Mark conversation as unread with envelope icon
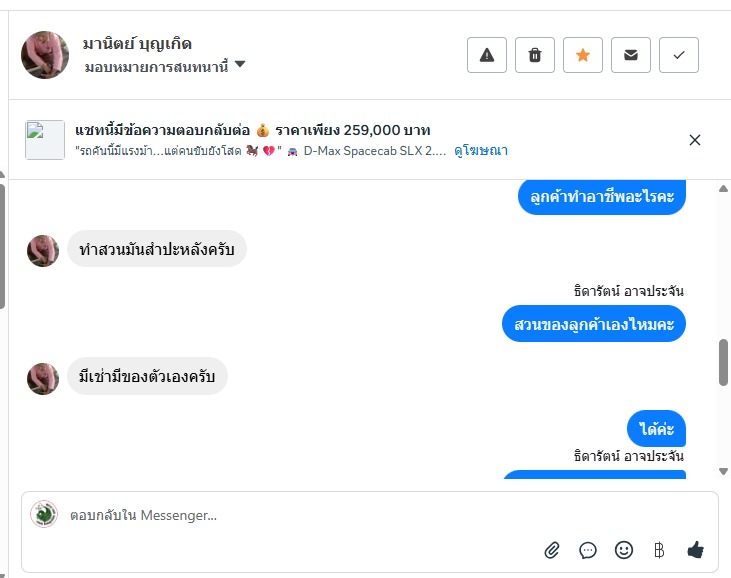 tap(631, 55)
